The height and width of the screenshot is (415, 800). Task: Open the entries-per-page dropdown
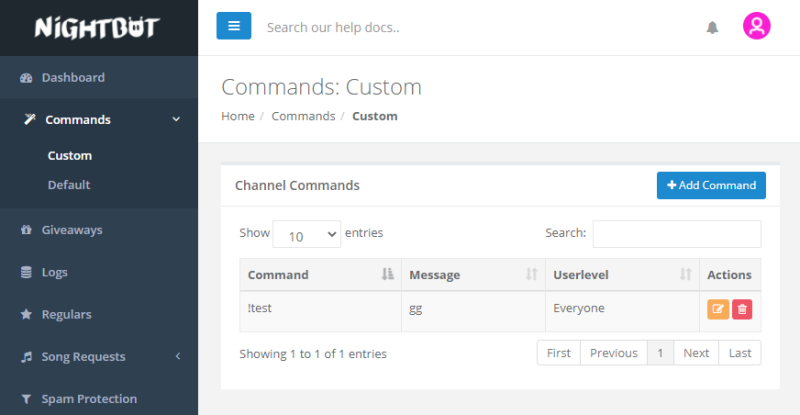click(306, 235)
